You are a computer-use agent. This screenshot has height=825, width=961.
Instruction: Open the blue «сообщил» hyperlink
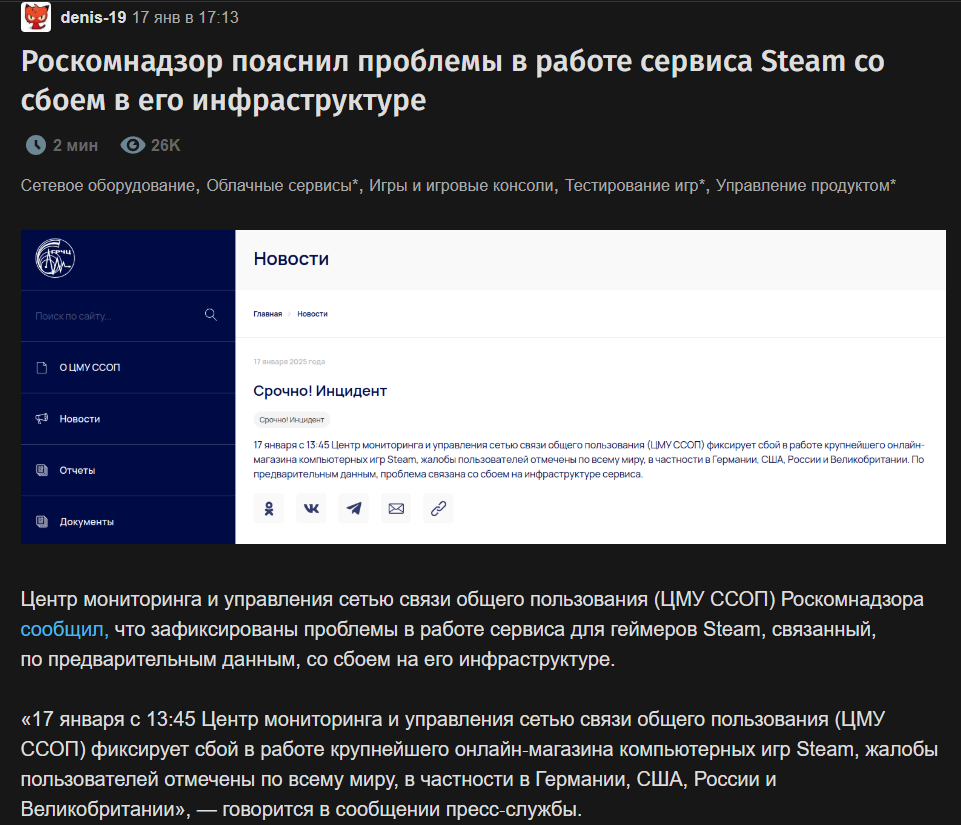(64, 629)
